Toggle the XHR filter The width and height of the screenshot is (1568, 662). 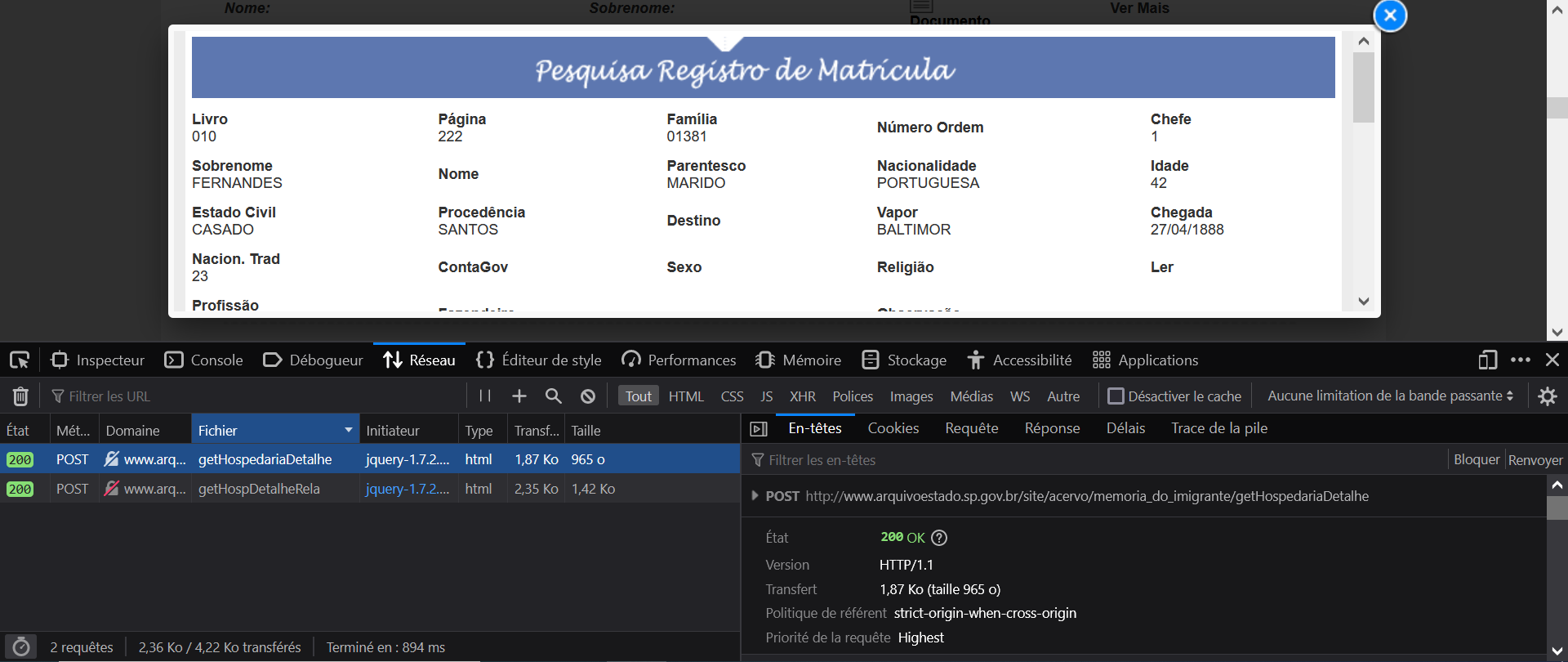click(x=802, y=396)
